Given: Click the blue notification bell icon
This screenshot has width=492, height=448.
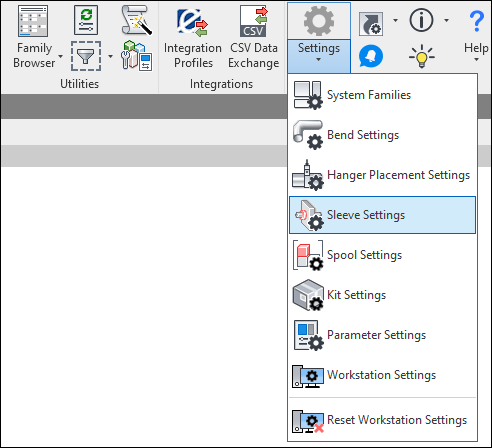Looking at the screenshot, I should point(371,56).
